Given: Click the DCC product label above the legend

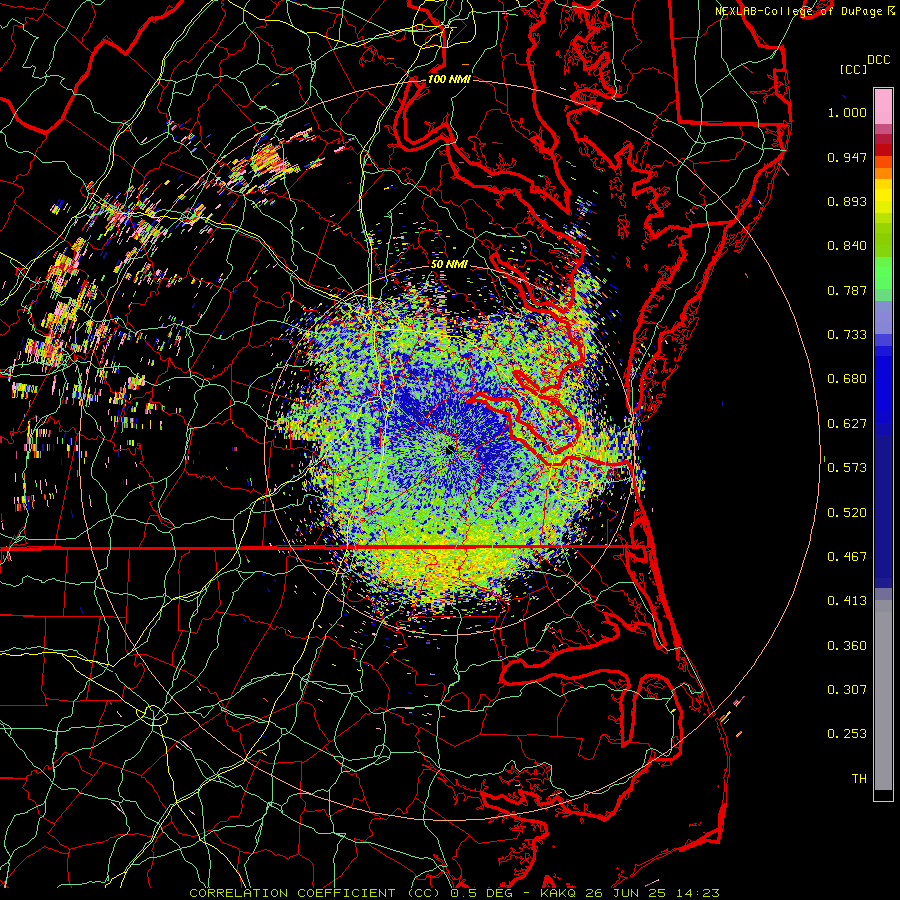Looking at the screenshot, I should (x=878, y=60).
